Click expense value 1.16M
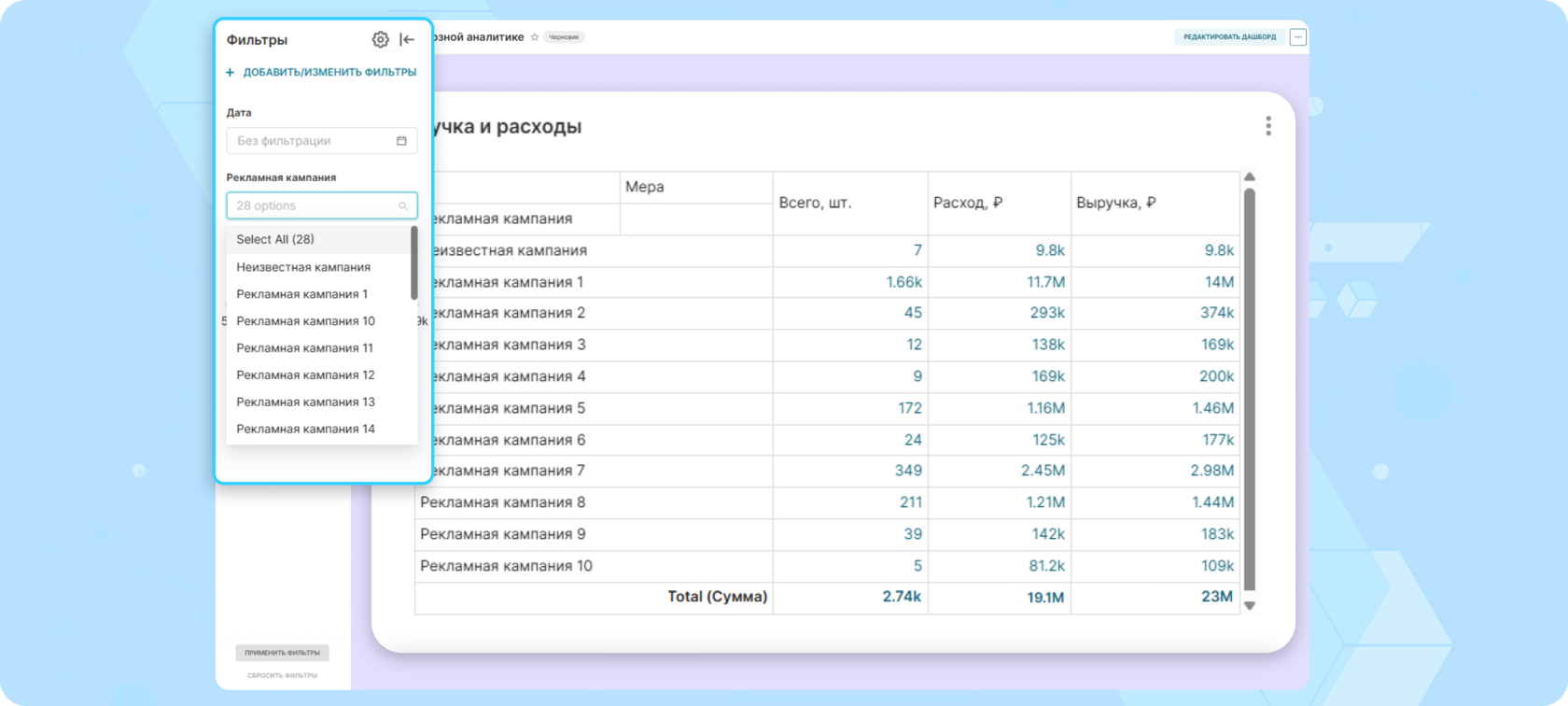The height and width of the screenshot is (706, 1568). tap(1045, 408)
